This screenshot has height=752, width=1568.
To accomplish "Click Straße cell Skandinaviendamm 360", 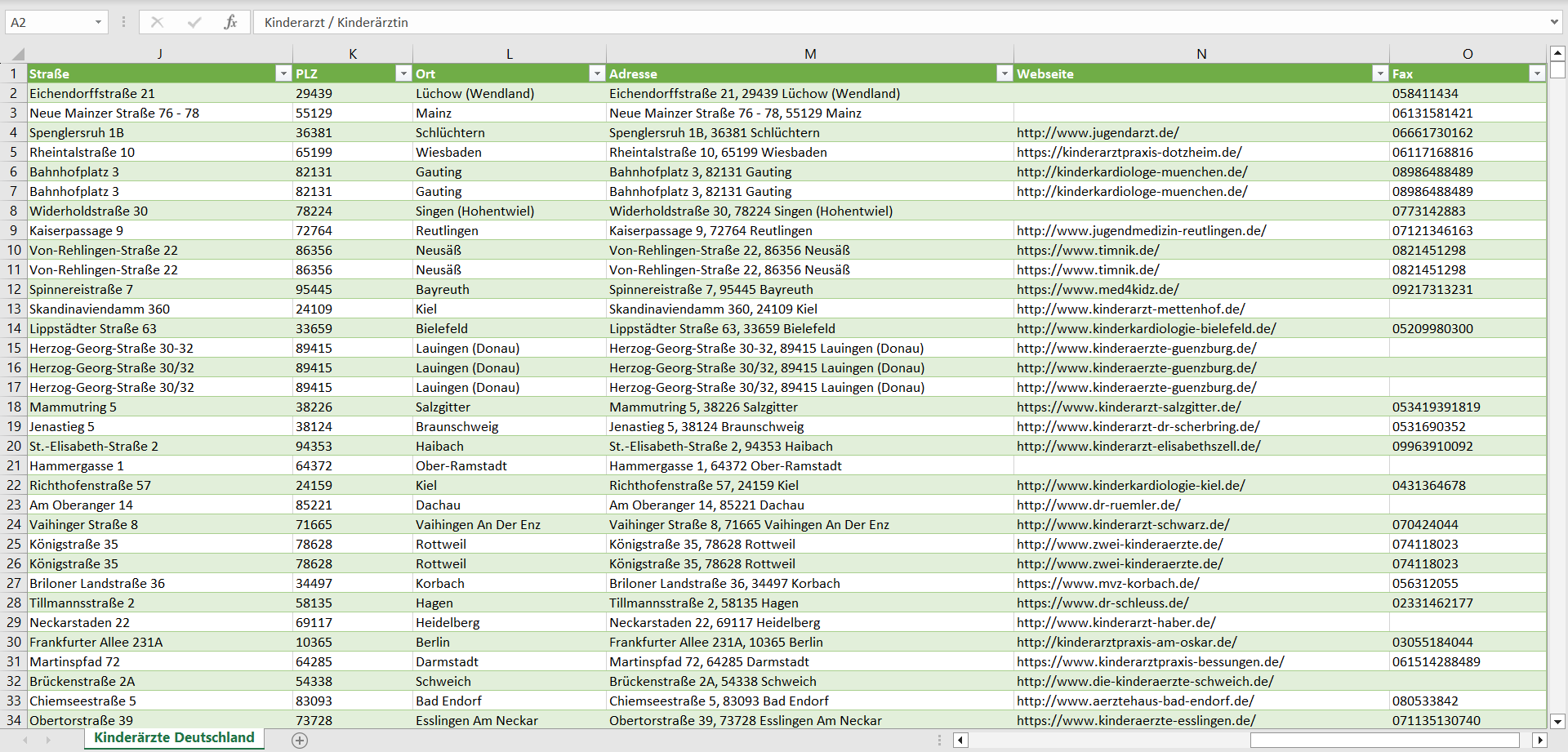I will 160,309.
